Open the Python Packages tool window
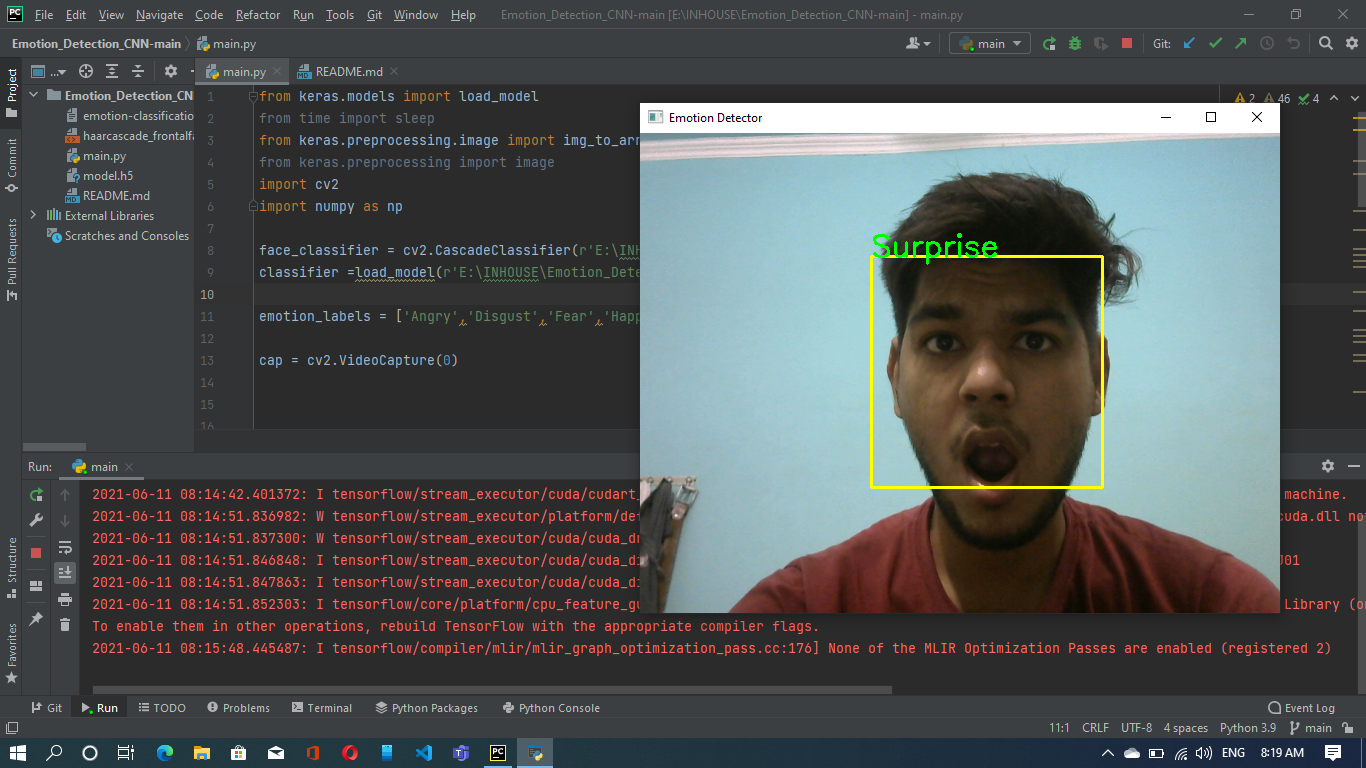Viewport: 1366px width, 768px height. tap(426, 707)
